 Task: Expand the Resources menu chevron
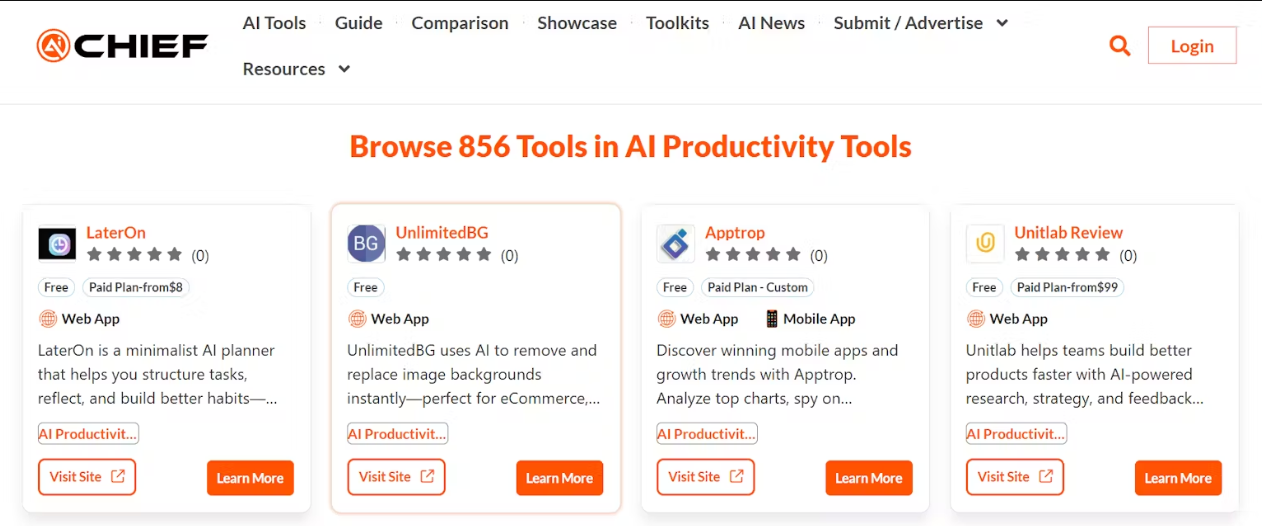pos(344,69)
